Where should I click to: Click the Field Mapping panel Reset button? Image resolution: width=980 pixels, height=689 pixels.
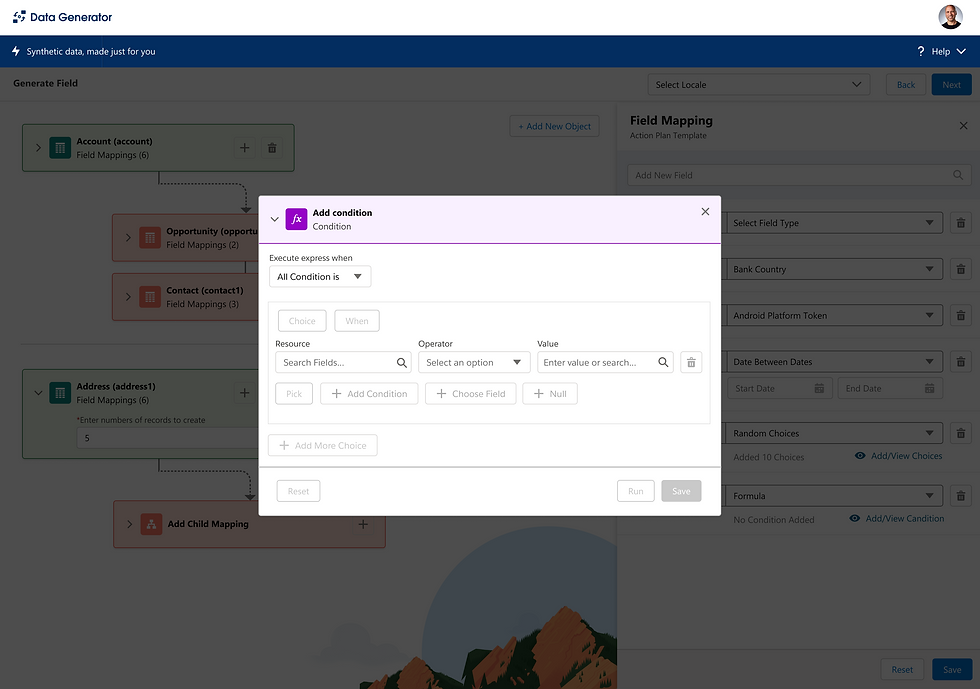pyautogui.click(x=902, y=669)
